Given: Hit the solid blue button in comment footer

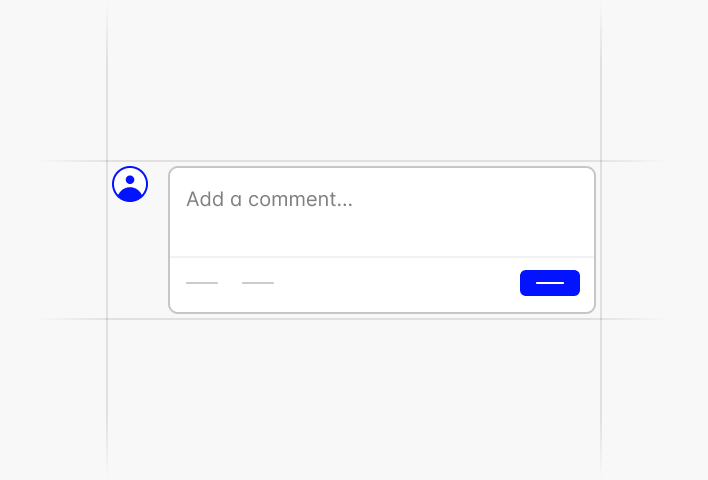Looking at the screenshot, I should (549, 283).
